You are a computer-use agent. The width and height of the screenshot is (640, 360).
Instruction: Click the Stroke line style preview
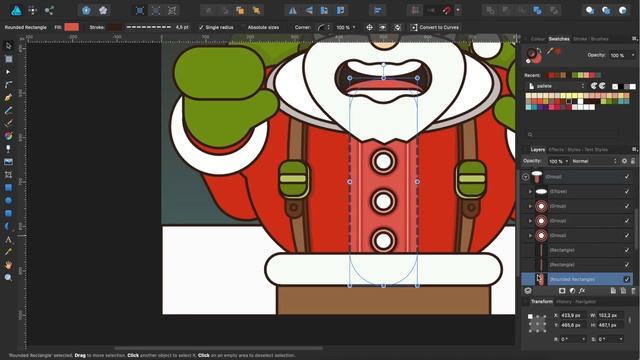149,27
